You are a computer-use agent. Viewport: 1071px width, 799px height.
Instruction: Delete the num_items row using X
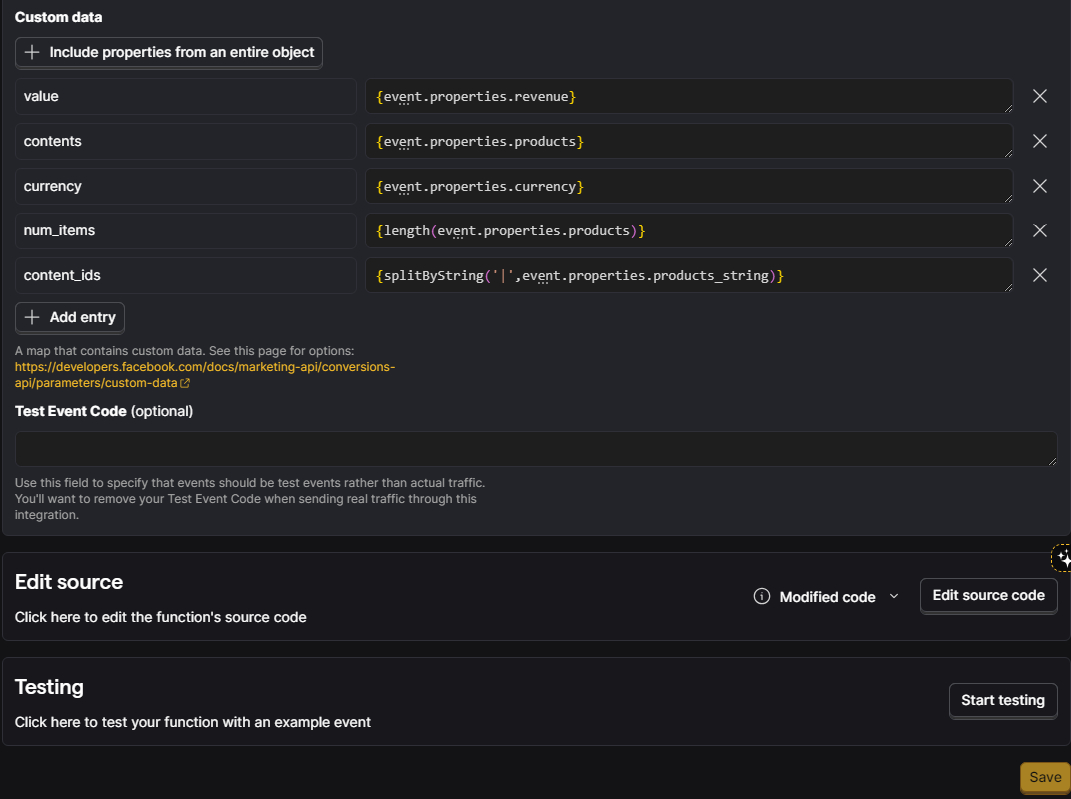(1039, 230)
